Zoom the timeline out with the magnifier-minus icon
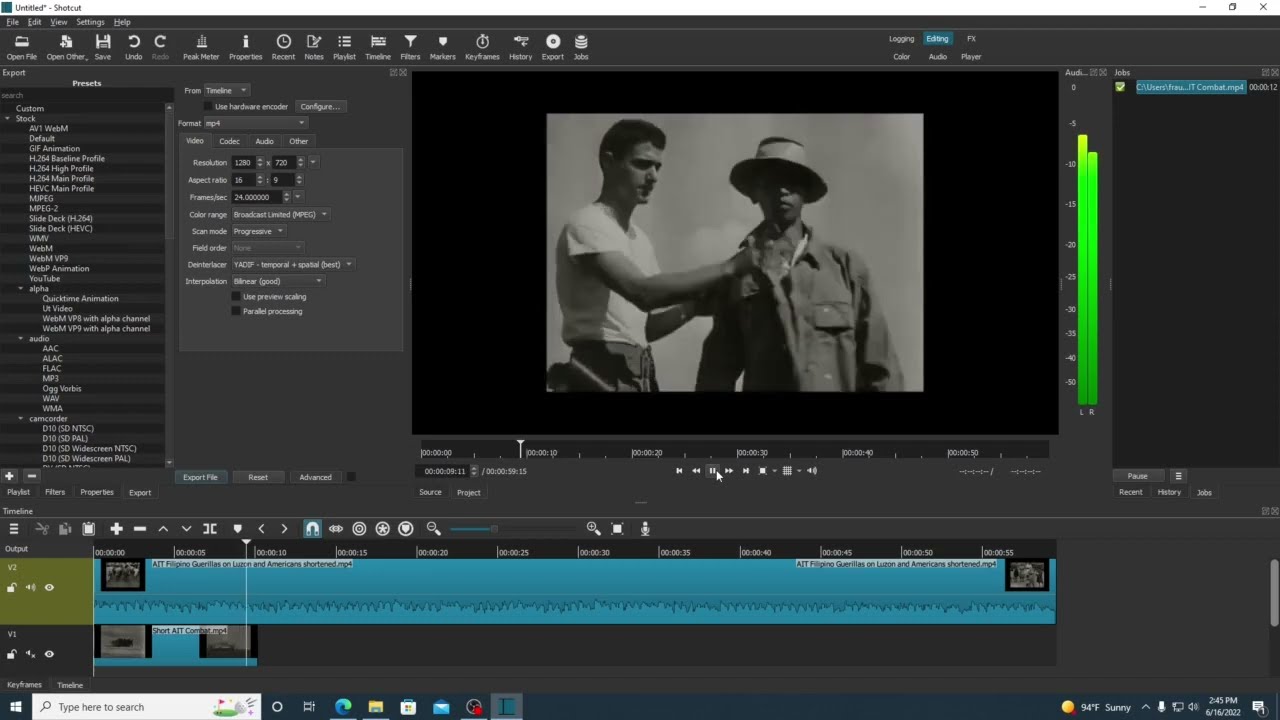 point(433,528)
